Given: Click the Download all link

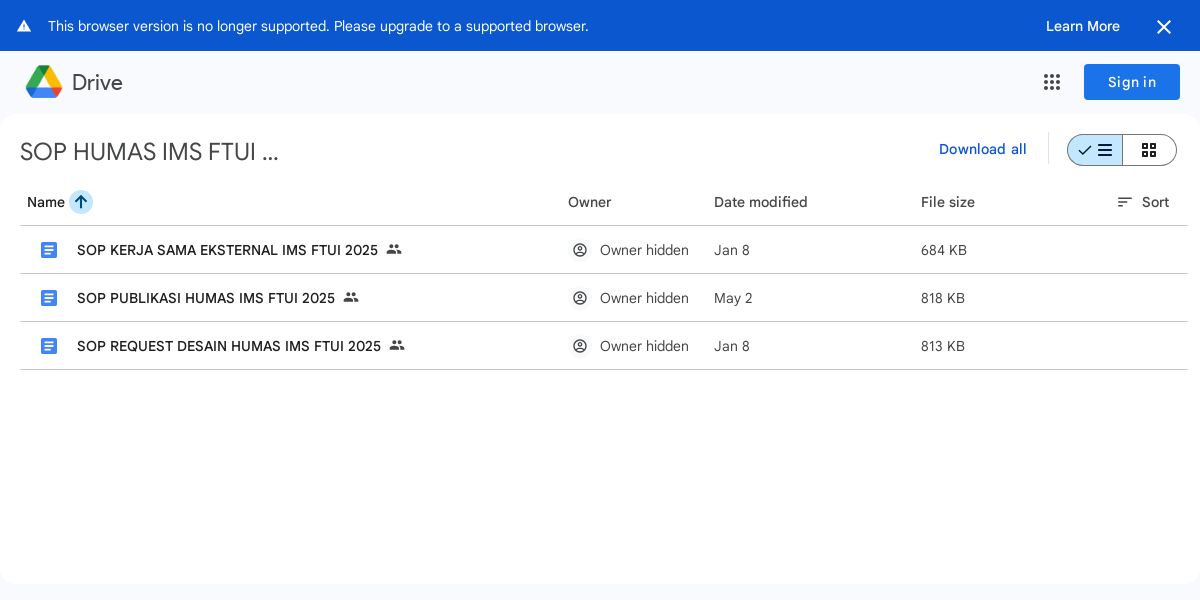Looking at the screenshot, I should coord(982,149).
